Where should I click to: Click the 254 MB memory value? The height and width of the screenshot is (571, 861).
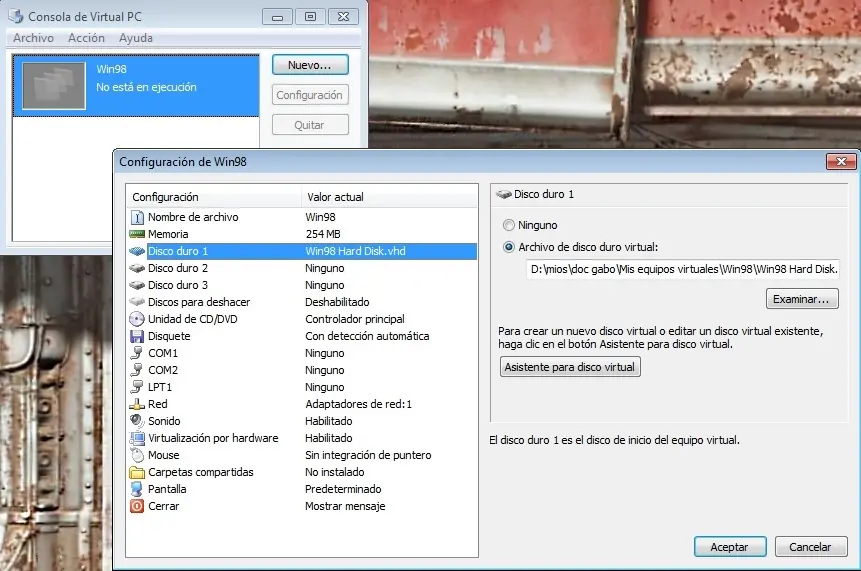point(323,234)
